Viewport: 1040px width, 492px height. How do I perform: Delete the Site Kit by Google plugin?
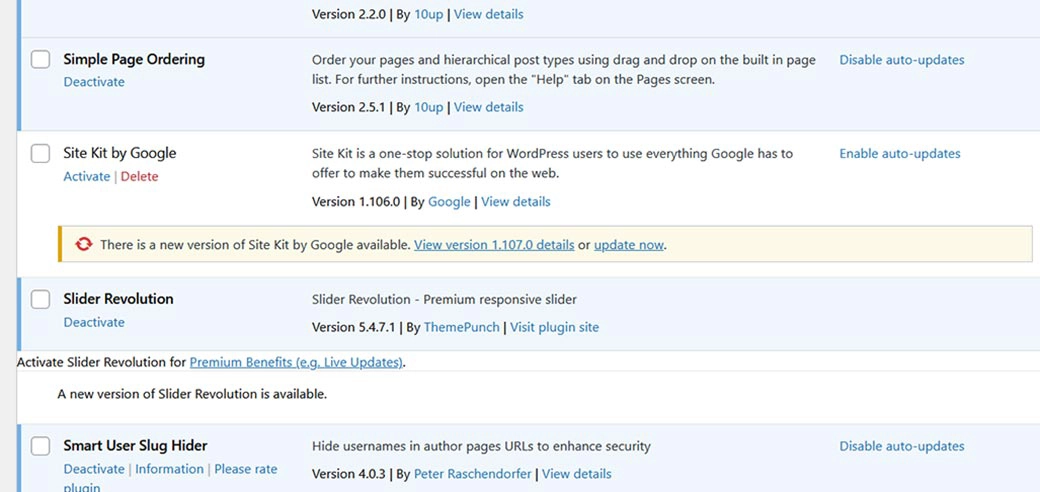[x=139, y=176]
